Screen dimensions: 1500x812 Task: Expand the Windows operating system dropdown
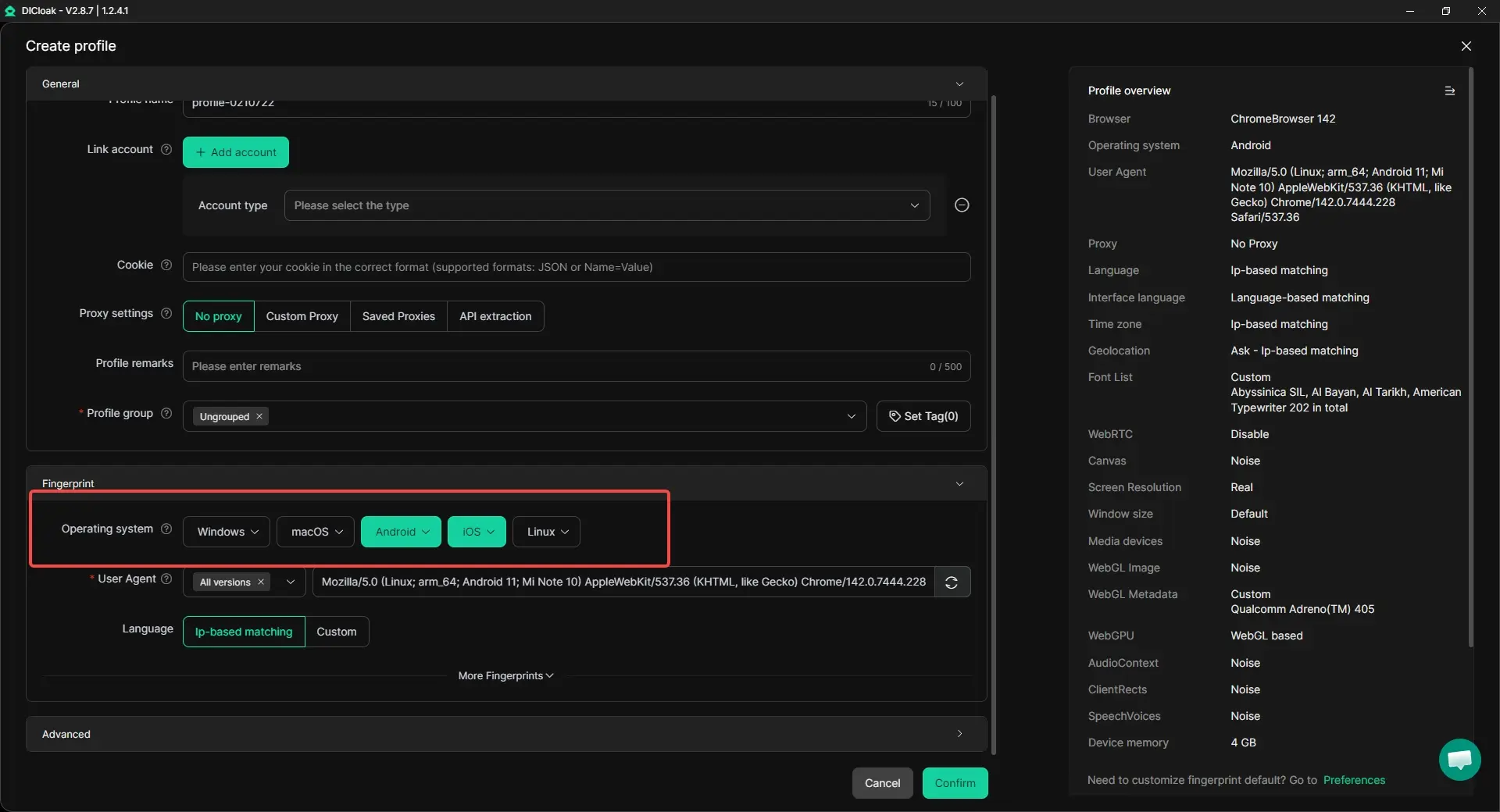(227, 532)
